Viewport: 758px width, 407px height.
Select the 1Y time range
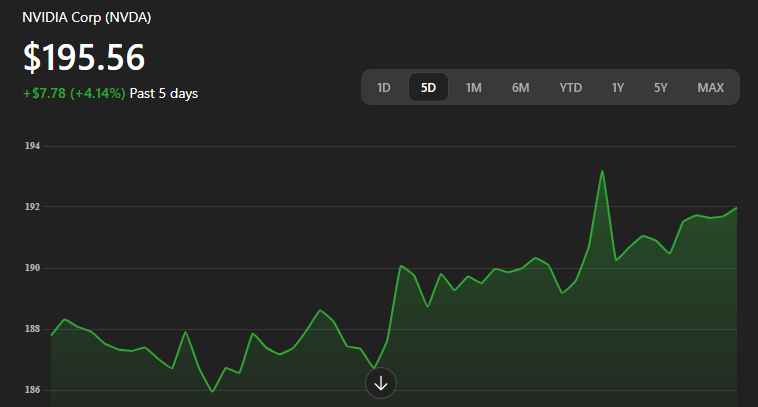pyautogui.click(x=617, y=87)
